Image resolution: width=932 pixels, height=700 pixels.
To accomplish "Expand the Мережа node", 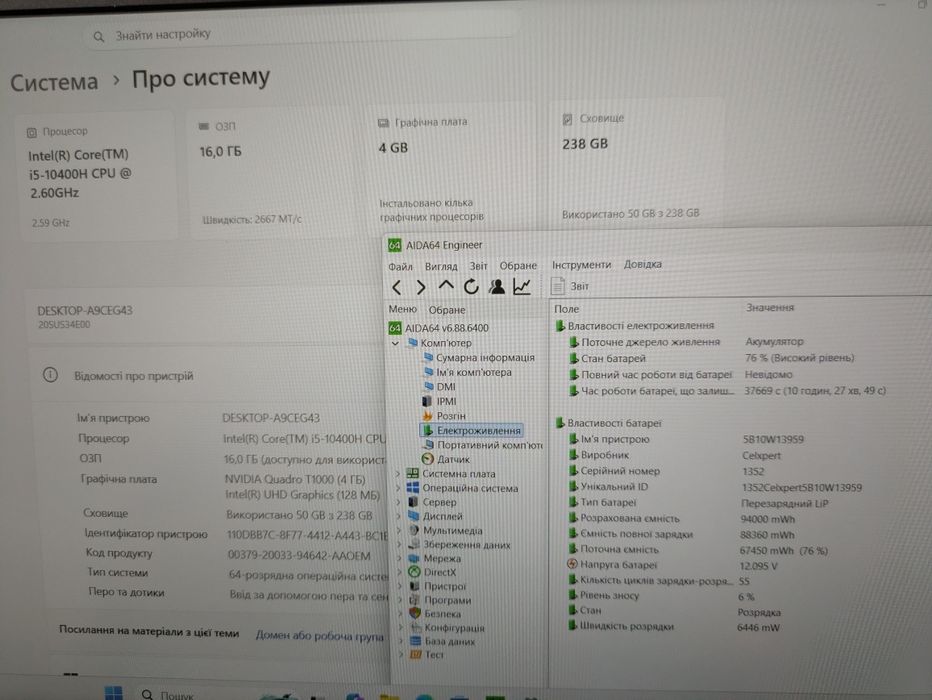I will (x=399, y=559).
